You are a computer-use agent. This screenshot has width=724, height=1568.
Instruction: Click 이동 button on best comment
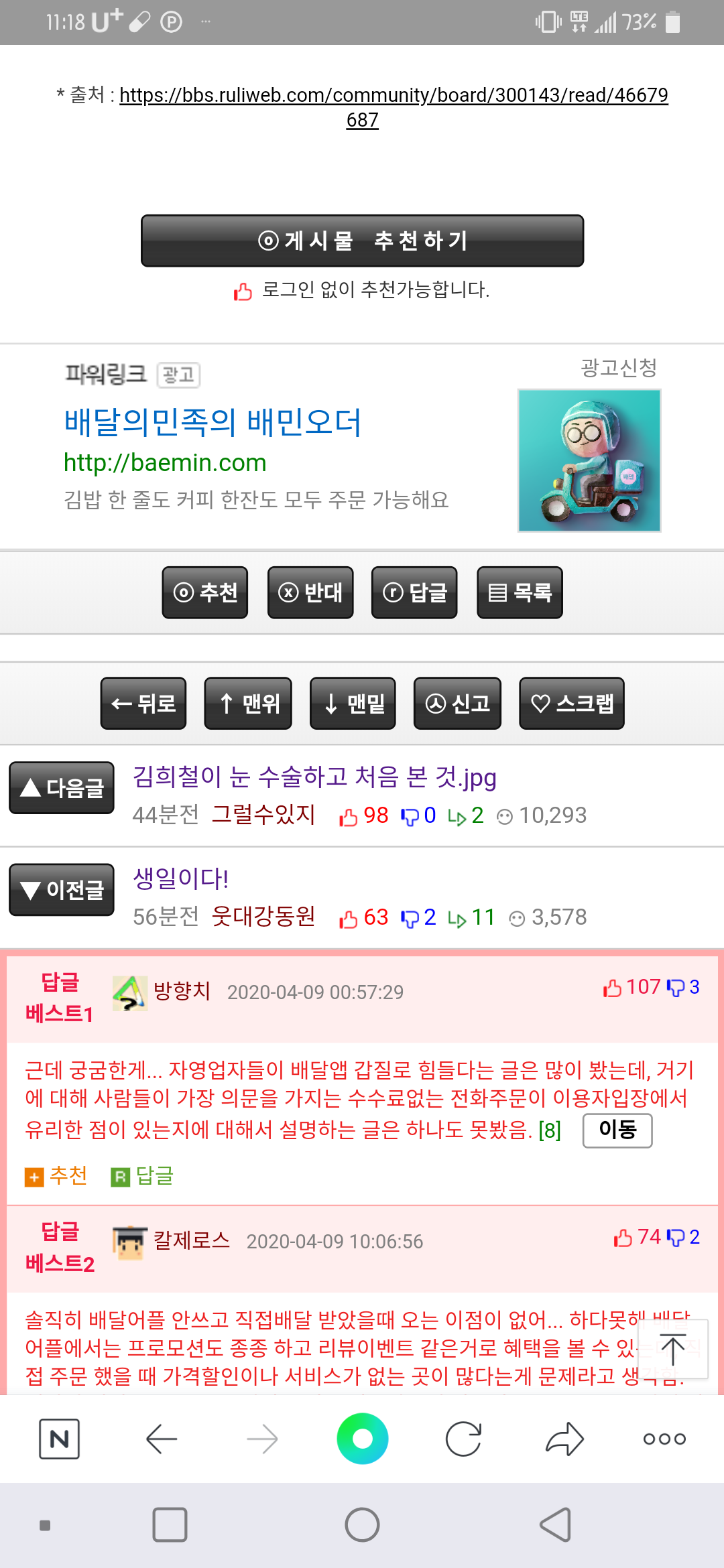pos(617,1130)
